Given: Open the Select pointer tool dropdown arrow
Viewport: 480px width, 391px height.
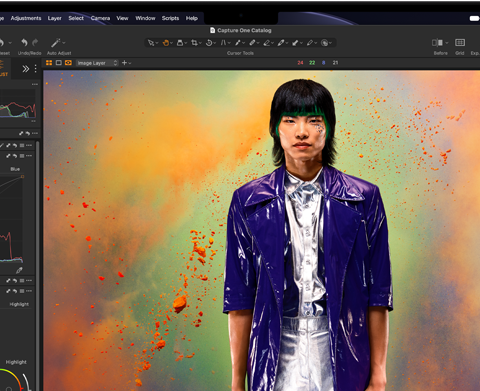Looking at the screenshot, I should tap(157, 43).
